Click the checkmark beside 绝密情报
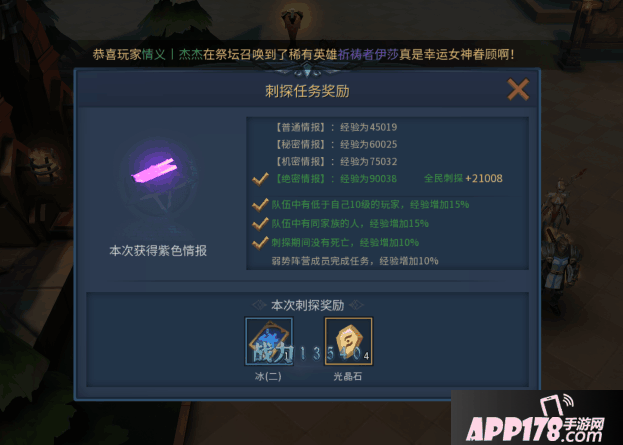 [x=260, y=179]
